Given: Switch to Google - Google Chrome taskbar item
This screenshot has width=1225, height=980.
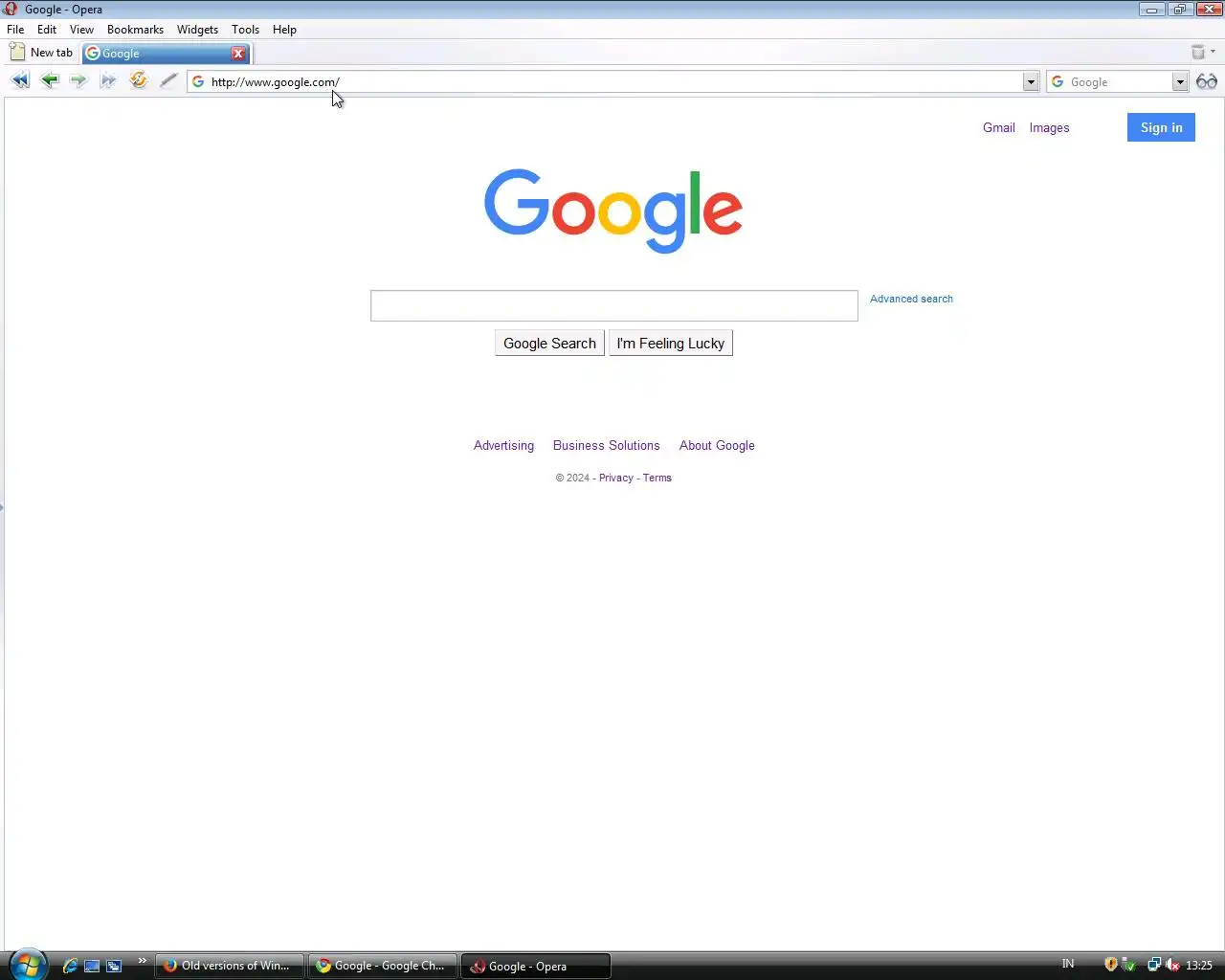Looking at the screenshot, I should (x=383, y=966).
